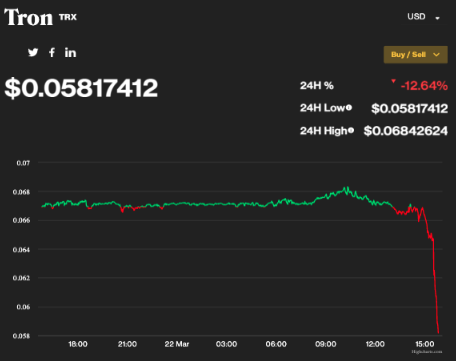Open the Highcharts.com credit link
This screenshot has height=361, width=456.
pos(427,352)
